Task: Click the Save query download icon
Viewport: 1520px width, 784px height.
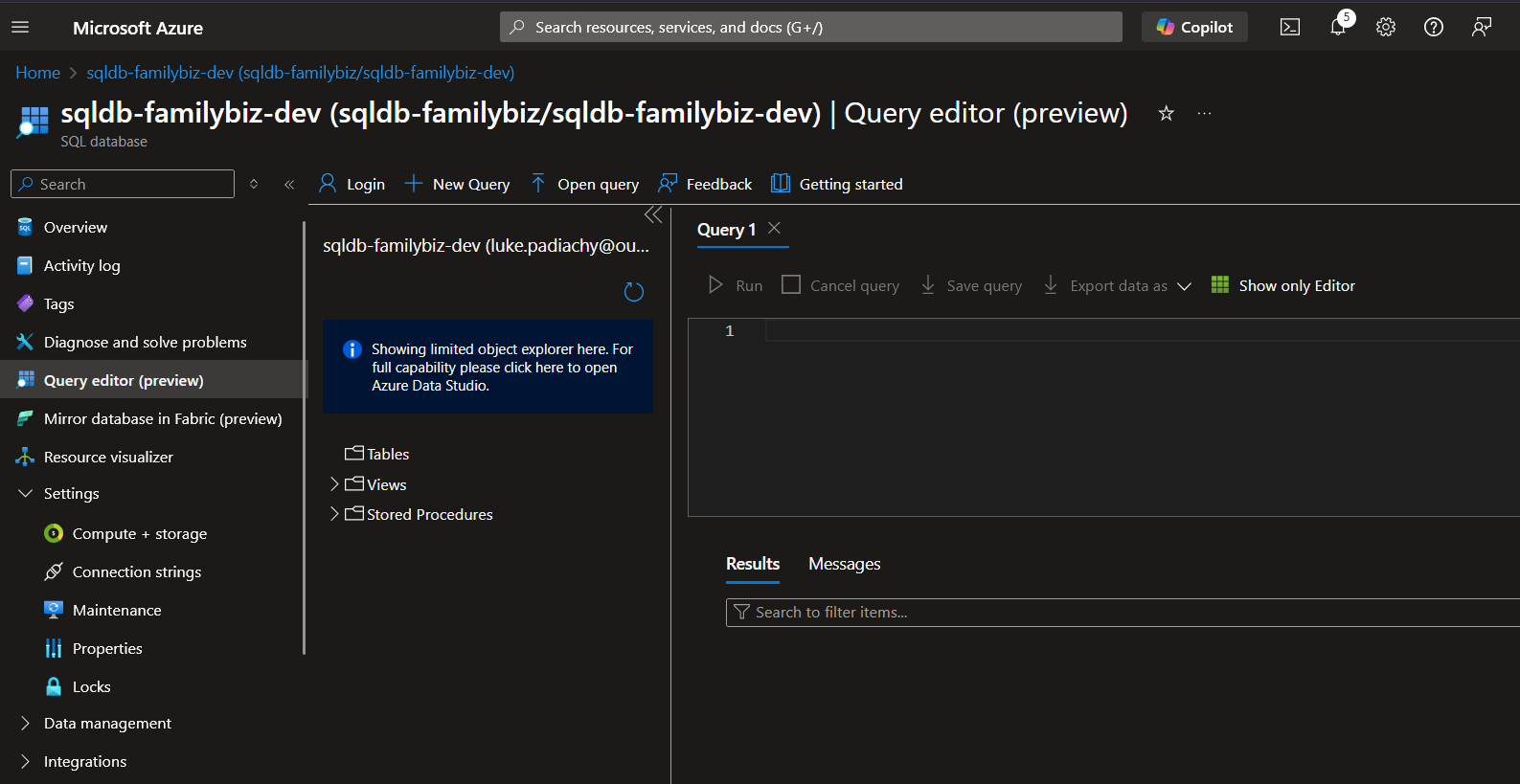Action: click(x=928, y=285)
